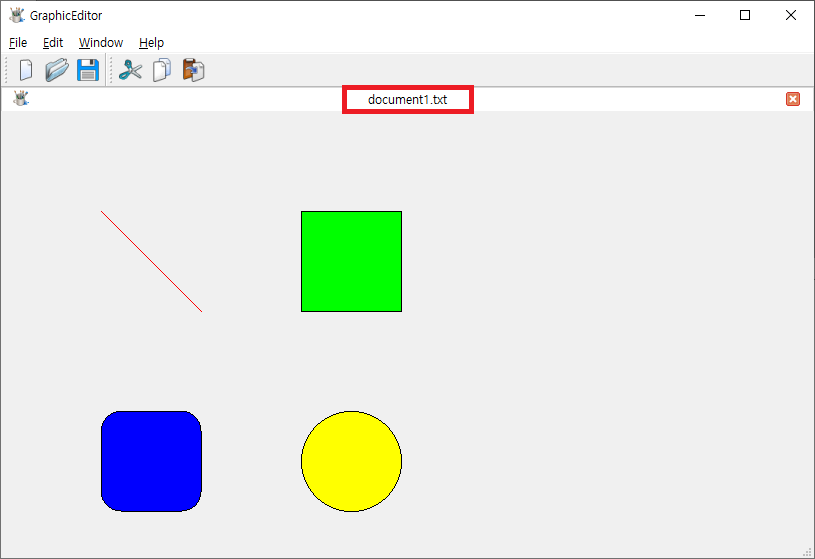The image size is (815, 559).
Task: Close the document1.txt inner window
Action: (793, 99)
